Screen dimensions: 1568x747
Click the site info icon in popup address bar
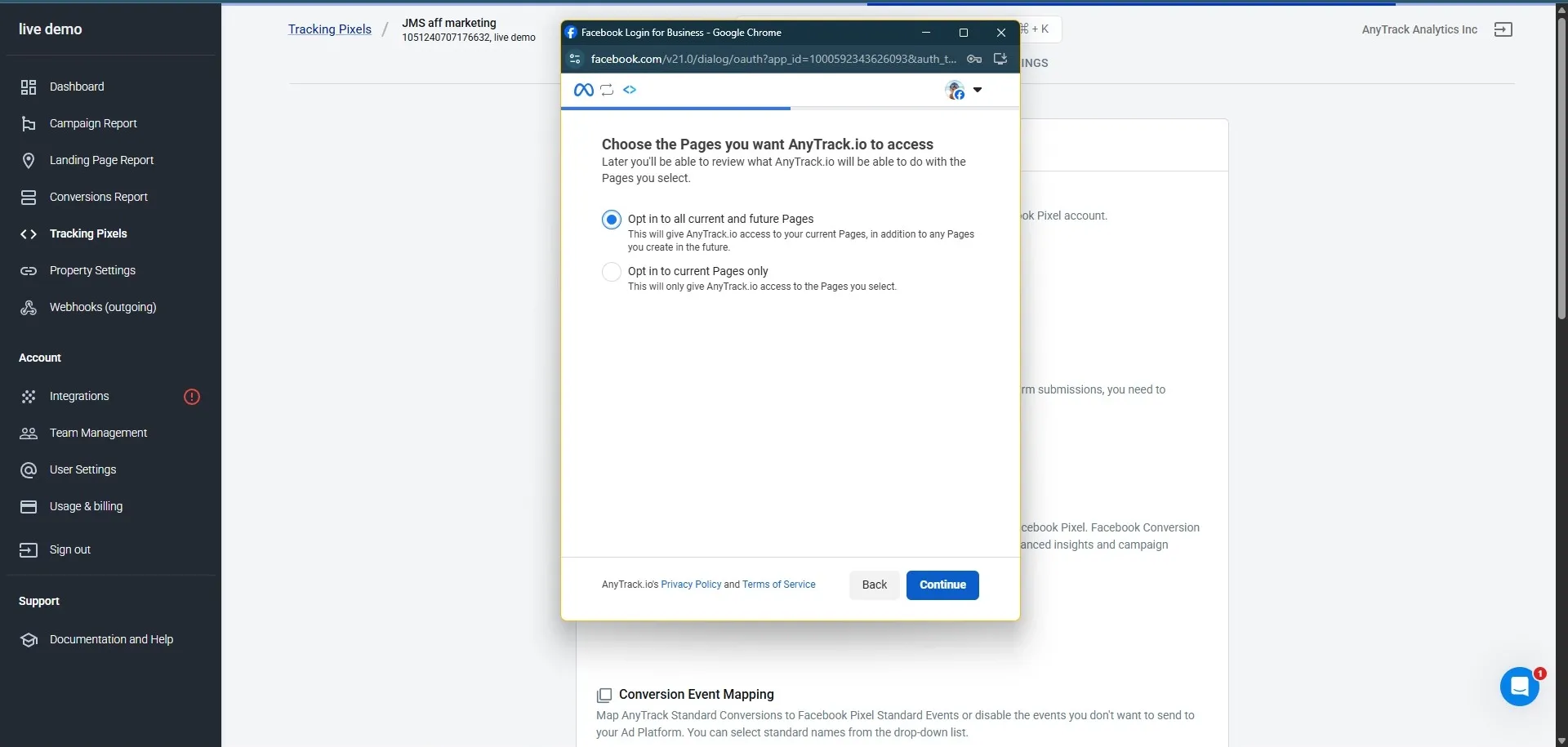(575, 59)
